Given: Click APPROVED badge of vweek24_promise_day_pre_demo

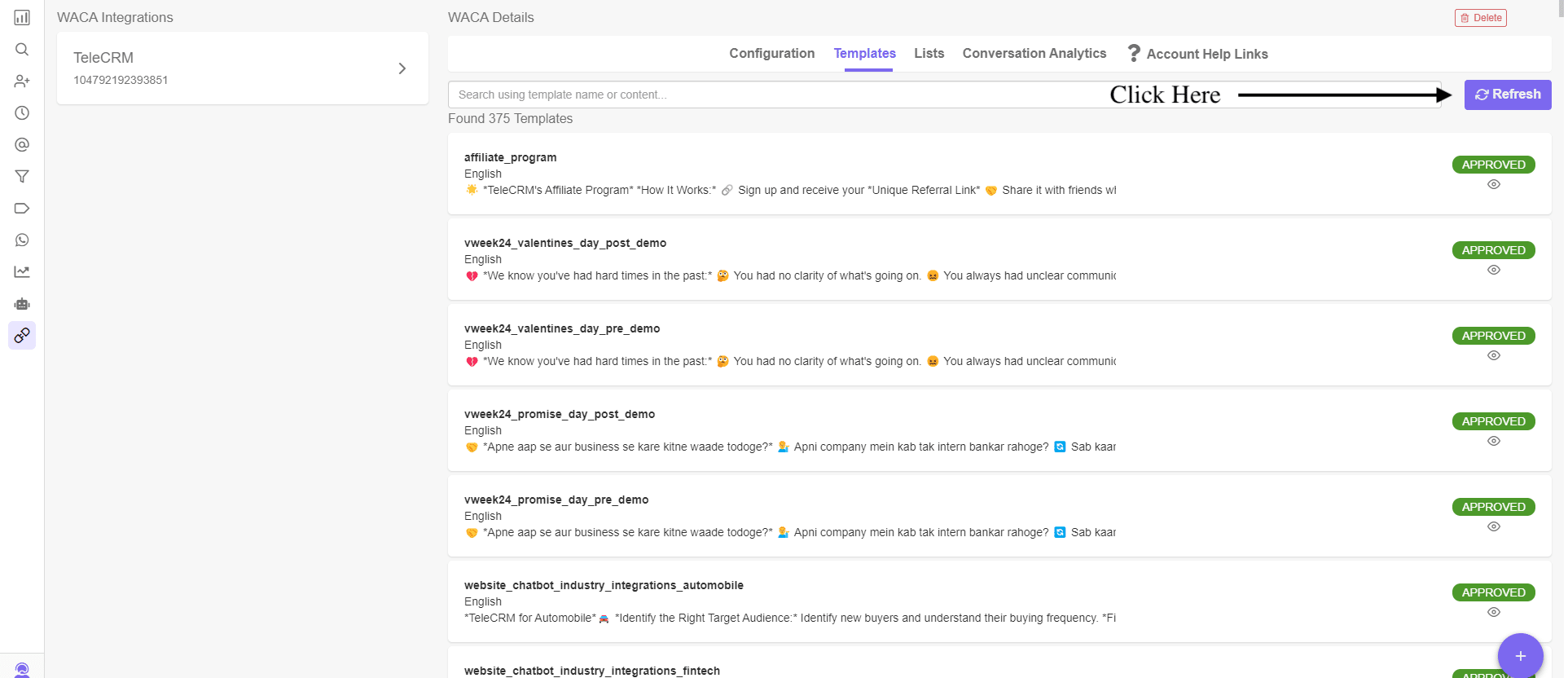Looking at the screenshot, I should 1493,507.
